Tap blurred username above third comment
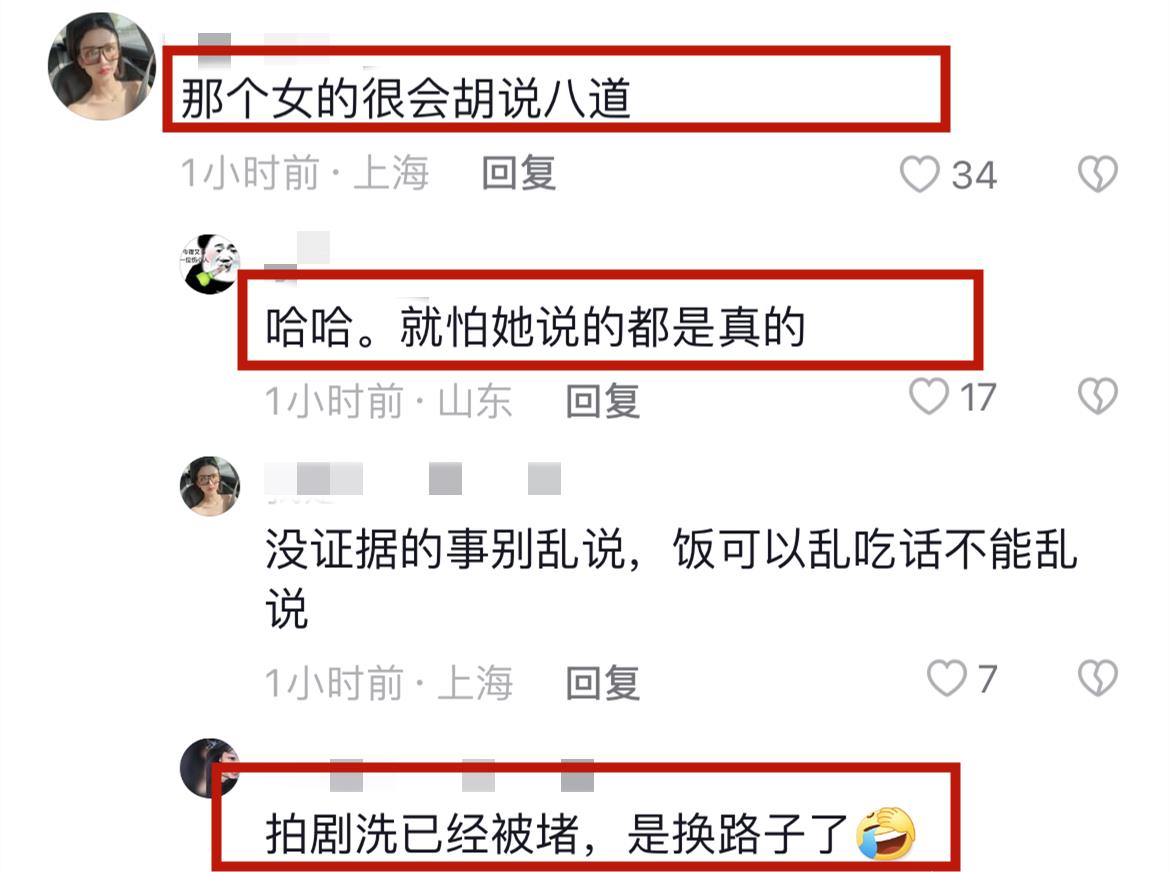1170x872 pixels. pyautogui.click(x=413, y=479)
